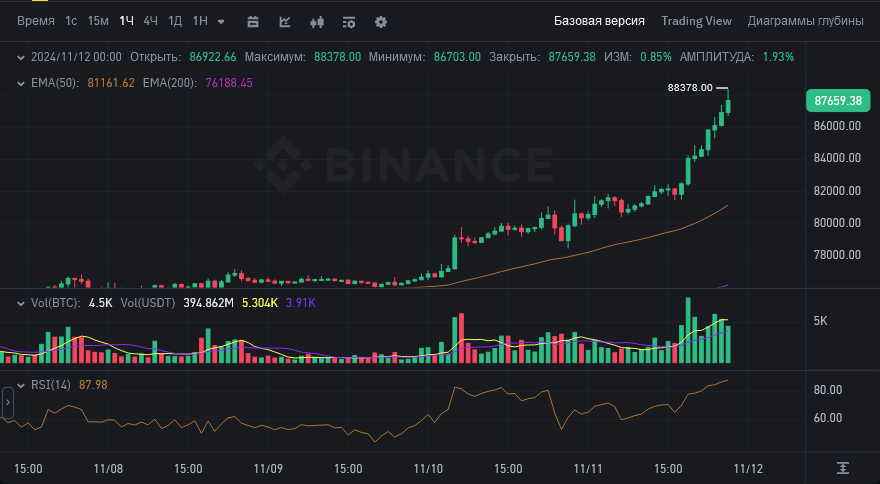880x484 pixels.
Task: Click the purple volume MA value 3.91K
Action: pos(301,303)
